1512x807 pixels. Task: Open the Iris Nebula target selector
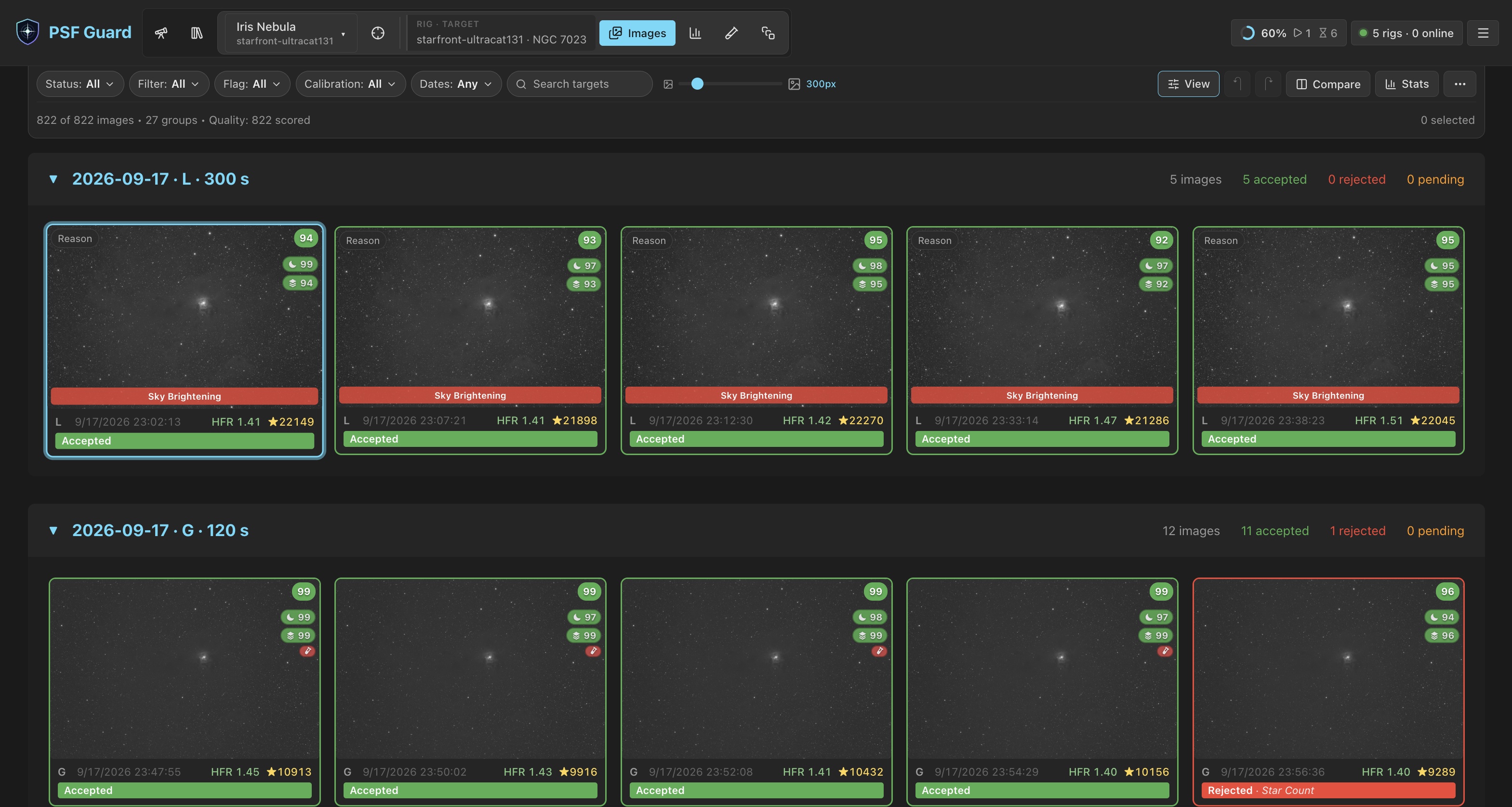coord(291,33)
